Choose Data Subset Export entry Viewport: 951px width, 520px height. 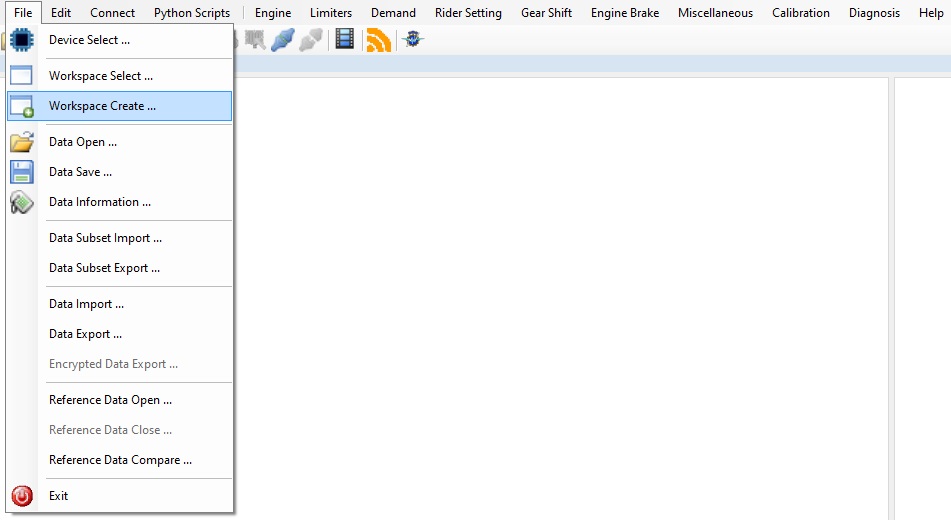(119, 268)
